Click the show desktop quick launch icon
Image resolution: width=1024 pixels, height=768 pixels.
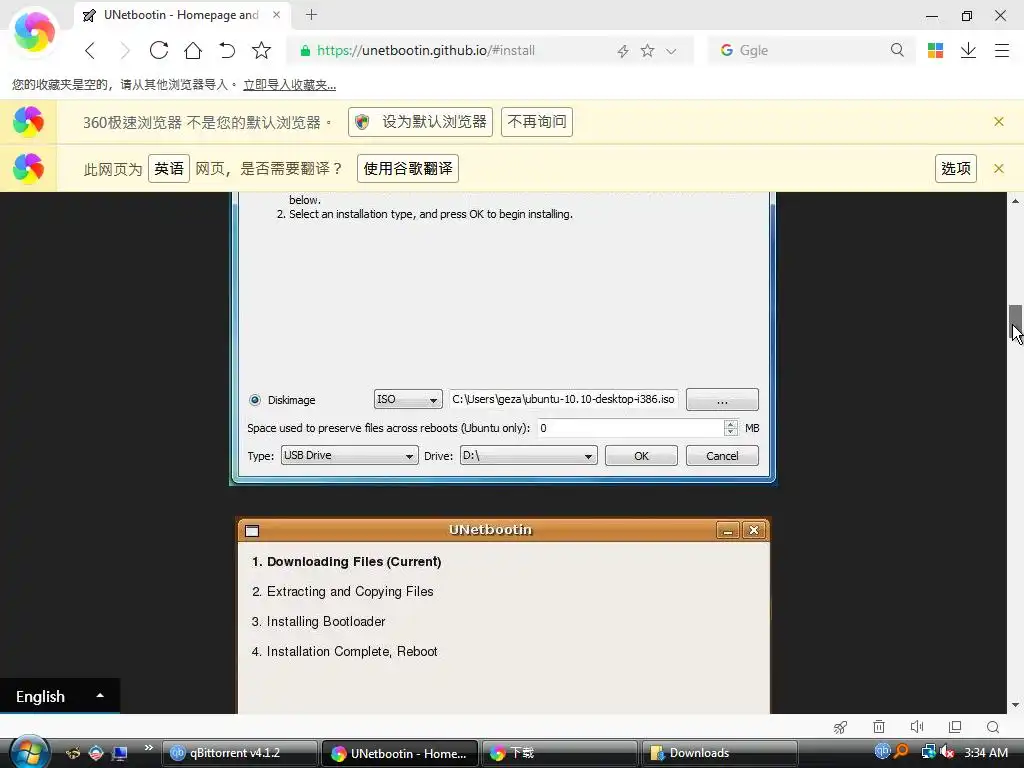click(x=120, y=753)
